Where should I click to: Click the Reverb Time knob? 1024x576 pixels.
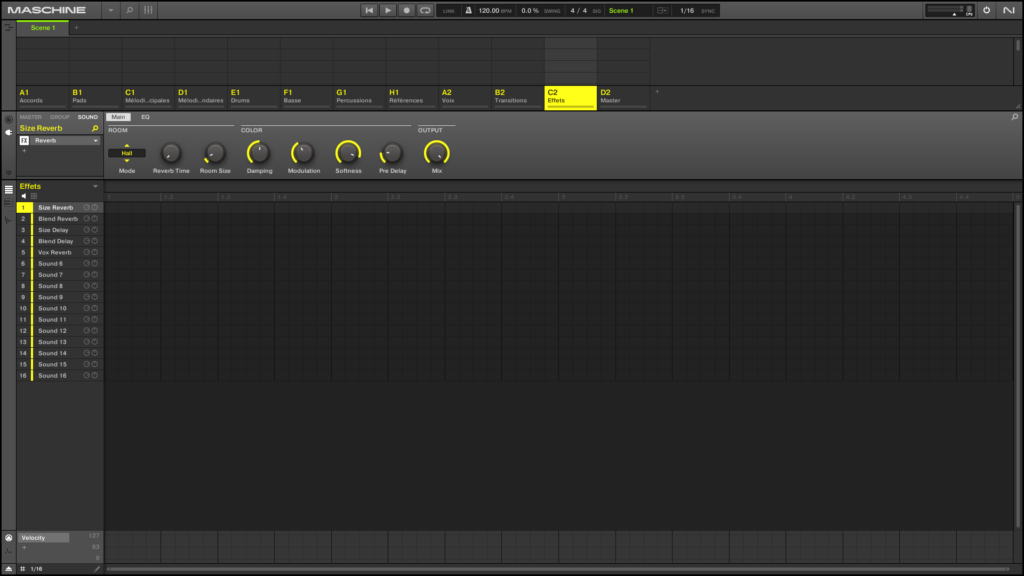click(x=171, y=153)
